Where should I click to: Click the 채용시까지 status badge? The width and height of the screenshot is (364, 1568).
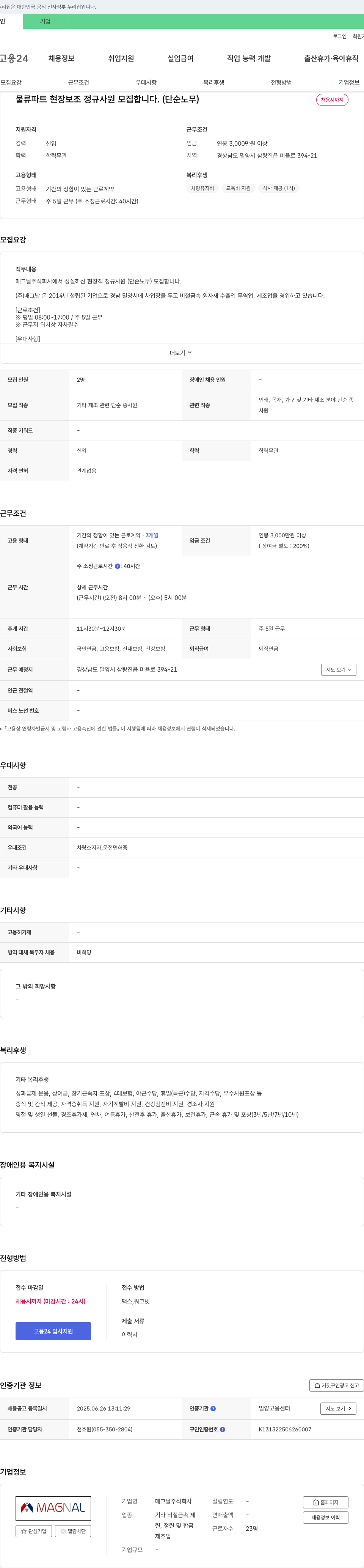(333, 100)
